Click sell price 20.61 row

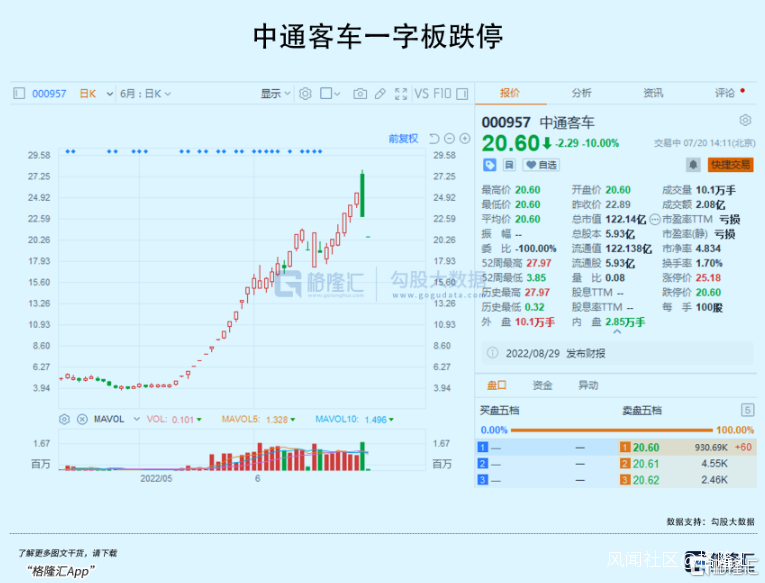coord(688,463)
